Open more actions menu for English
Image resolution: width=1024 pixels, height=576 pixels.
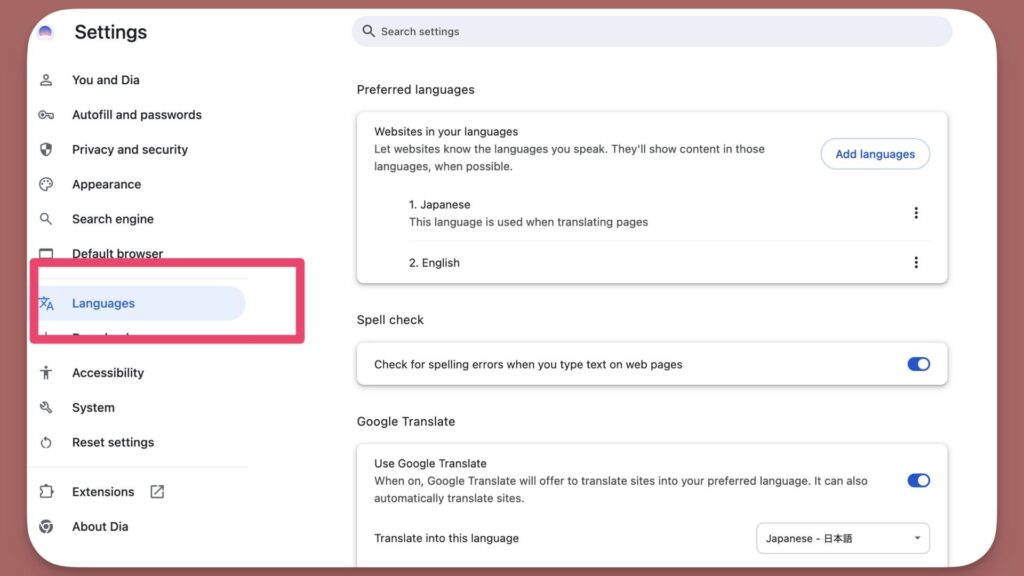click(916, 263)
